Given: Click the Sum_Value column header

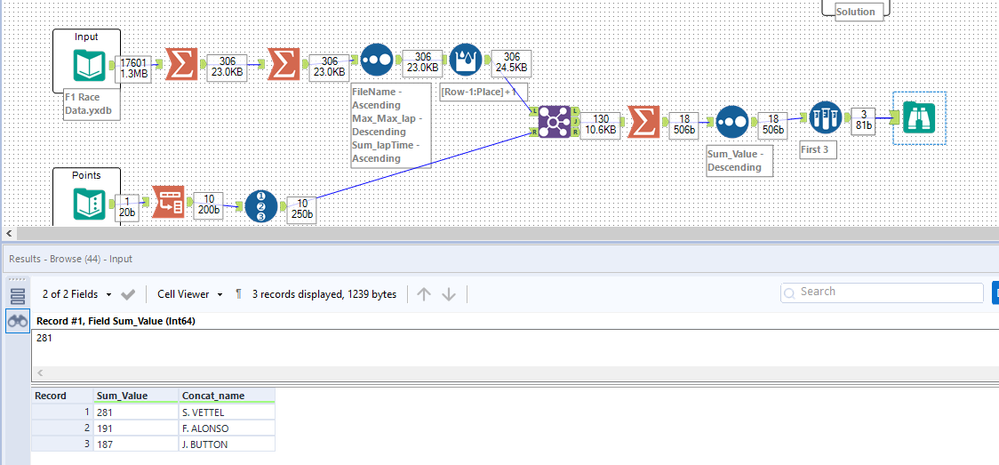Looking at the screenshot, I should pyautogui.click(x=136, y=396).
